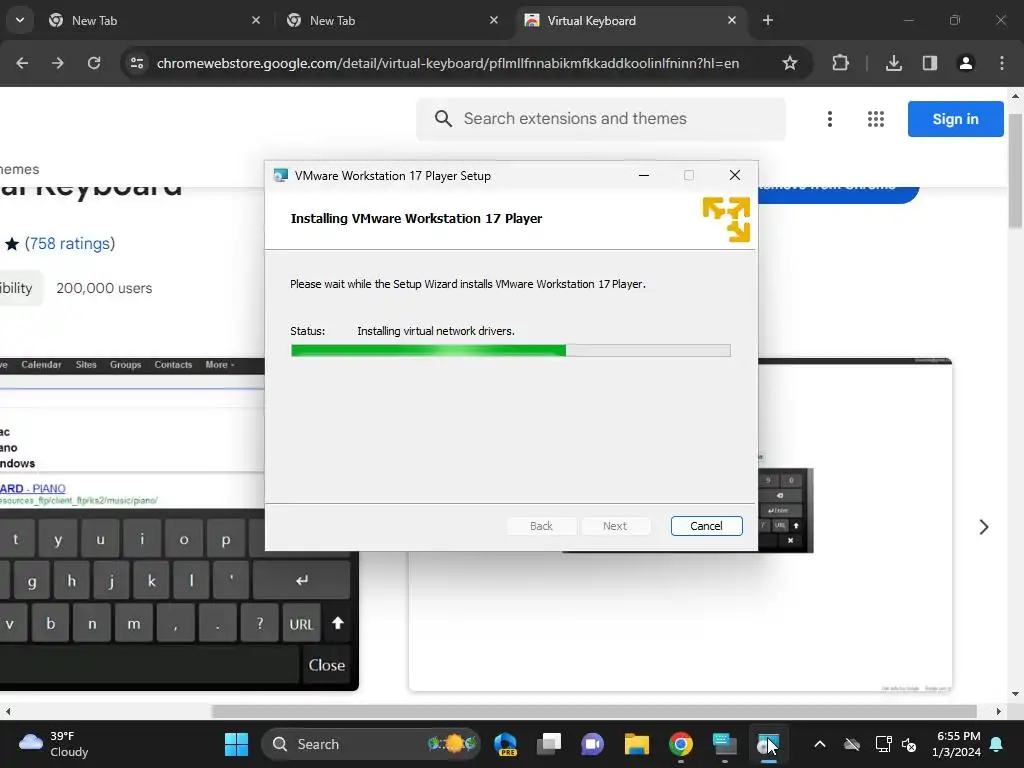
Task: Open Chrome three-dot menu
Action: pos(1002,63)
